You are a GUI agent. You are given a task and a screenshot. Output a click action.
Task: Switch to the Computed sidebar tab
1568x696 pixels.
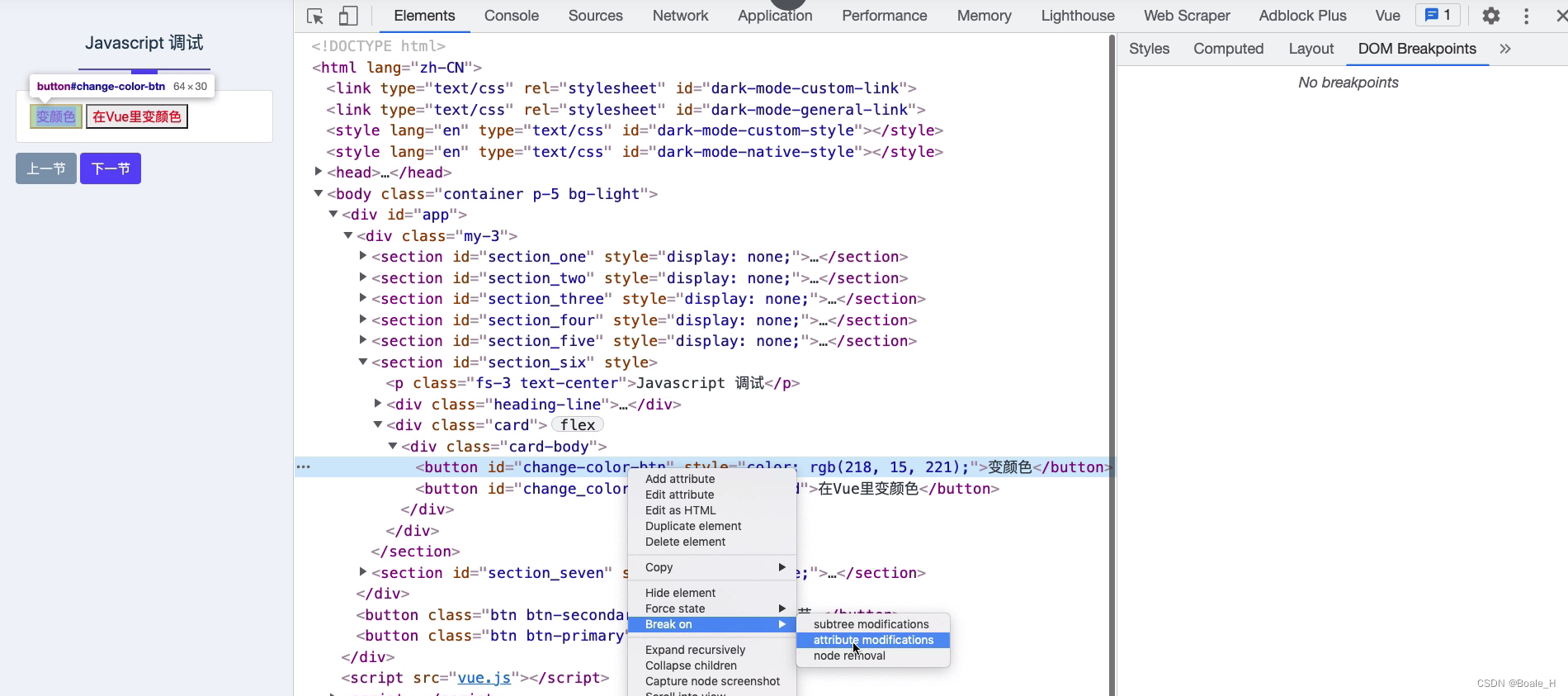(x=1228, y=49)
